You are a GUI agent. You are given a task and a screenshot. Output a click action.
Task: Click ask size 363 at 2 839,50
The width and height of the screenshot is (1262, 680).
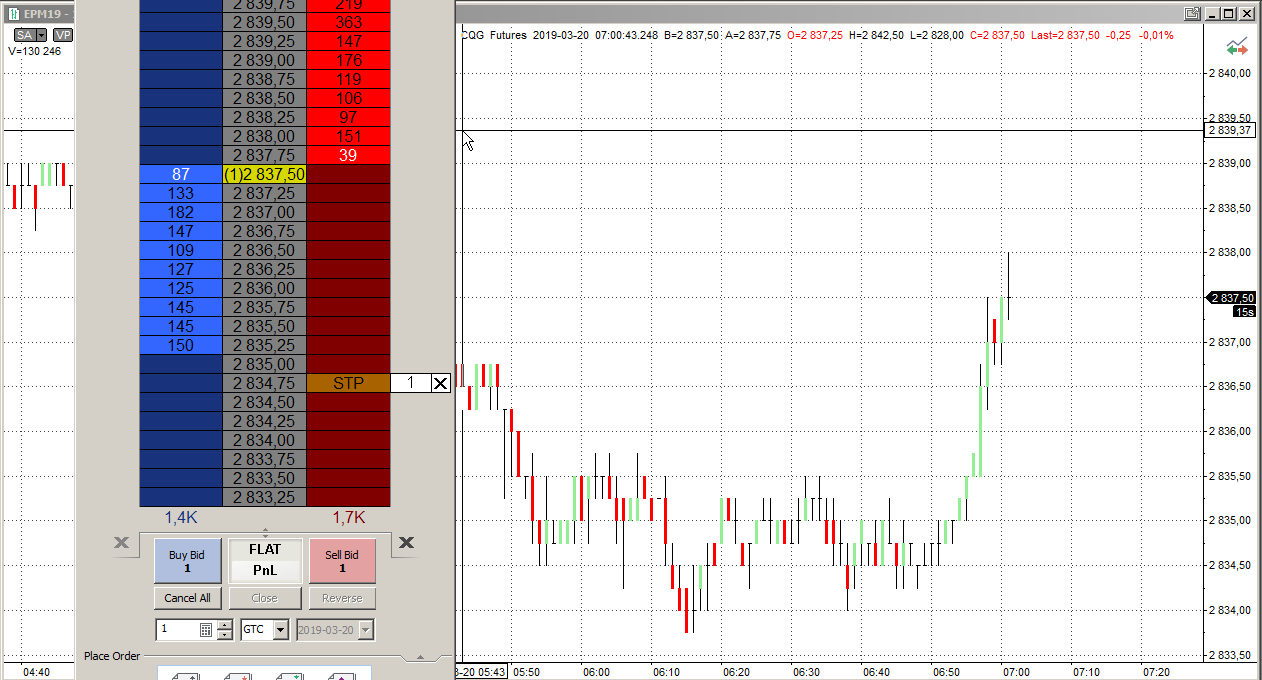click(348, 22)
